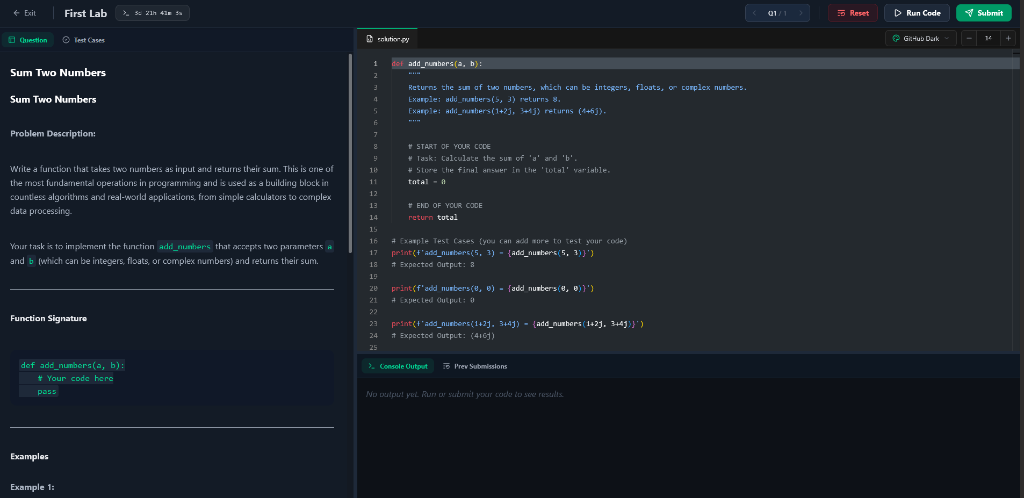Viewport: 1024px width, 498px height.
Task: Click the Q1 / 1 question counter
Action: [x=777, y=13]
